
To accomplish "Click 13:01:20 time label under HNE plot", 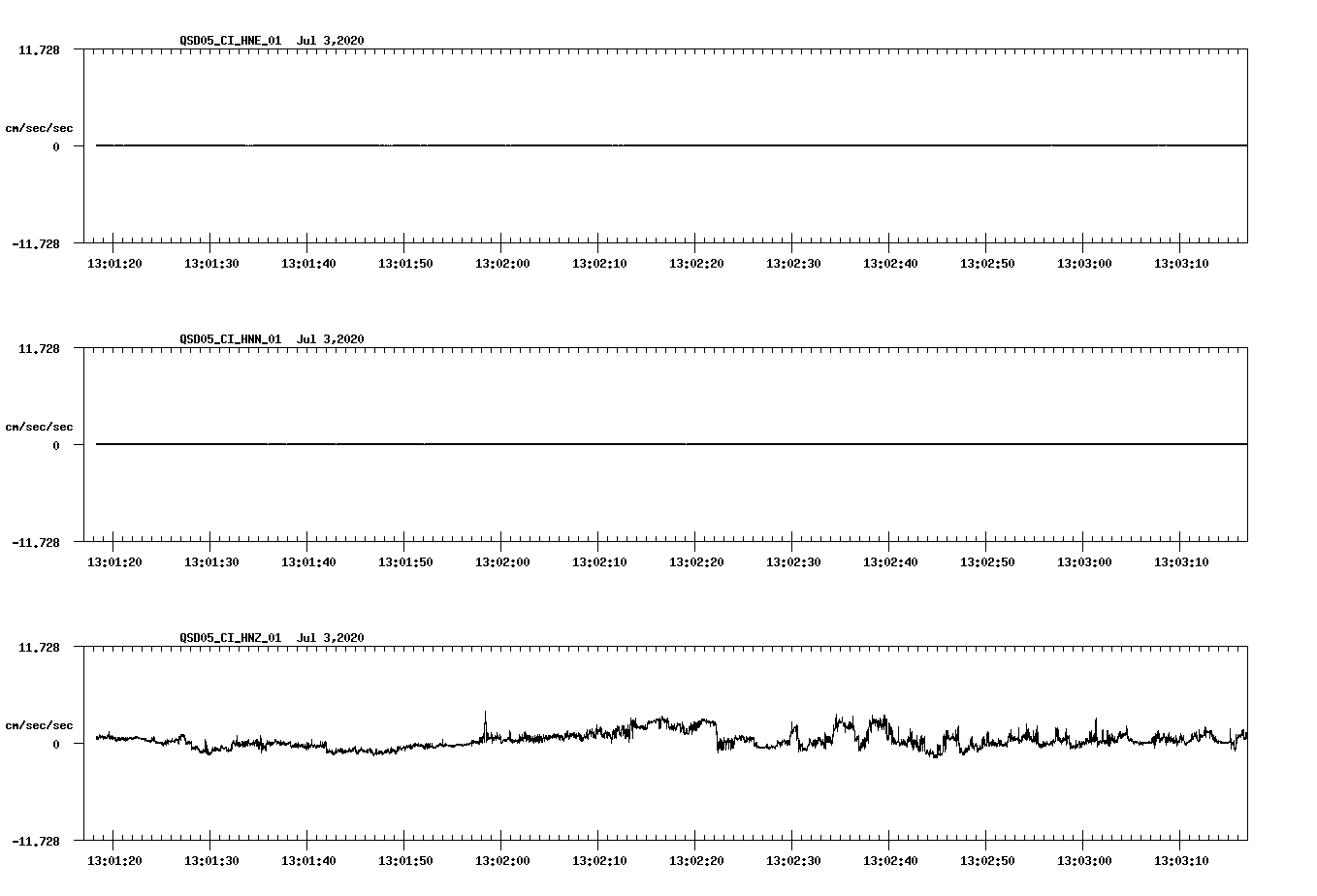I will 114,264.
